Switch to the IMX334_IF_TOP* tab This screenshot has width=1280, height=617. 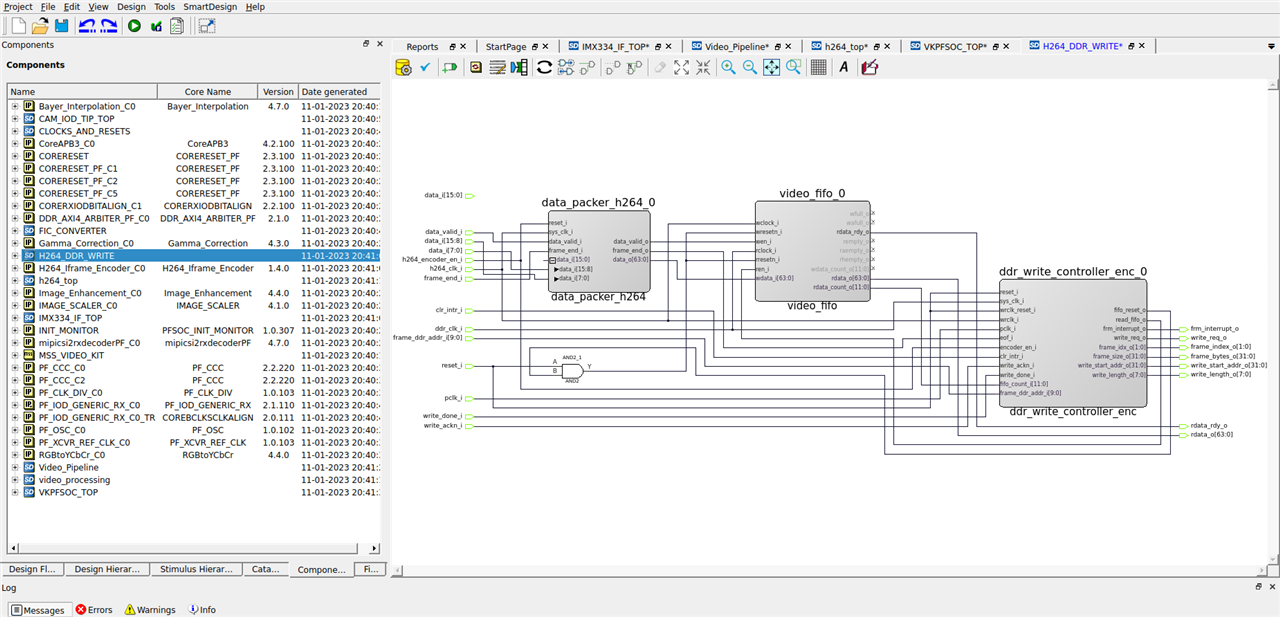tap(616, 46)
